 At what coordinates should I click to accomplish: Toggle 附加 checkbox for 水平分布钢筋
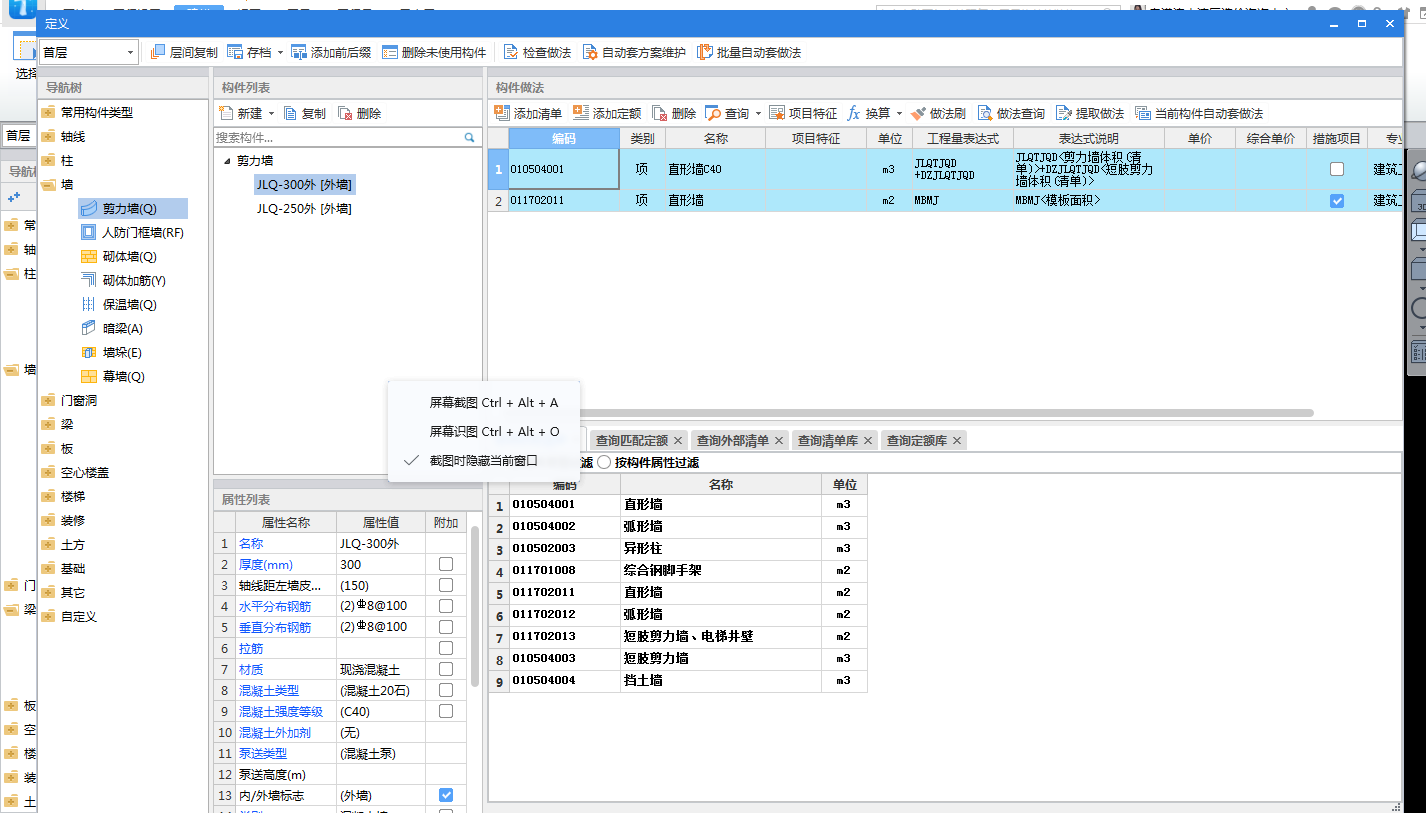[446, 606]
